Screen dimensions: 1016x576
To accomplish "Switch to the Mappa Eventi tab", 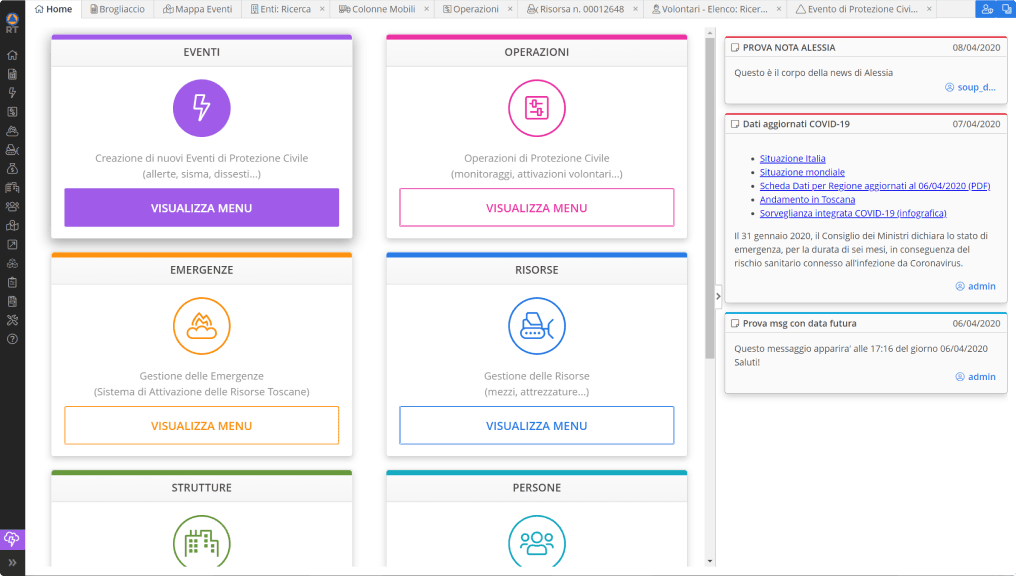I will 198,9.
